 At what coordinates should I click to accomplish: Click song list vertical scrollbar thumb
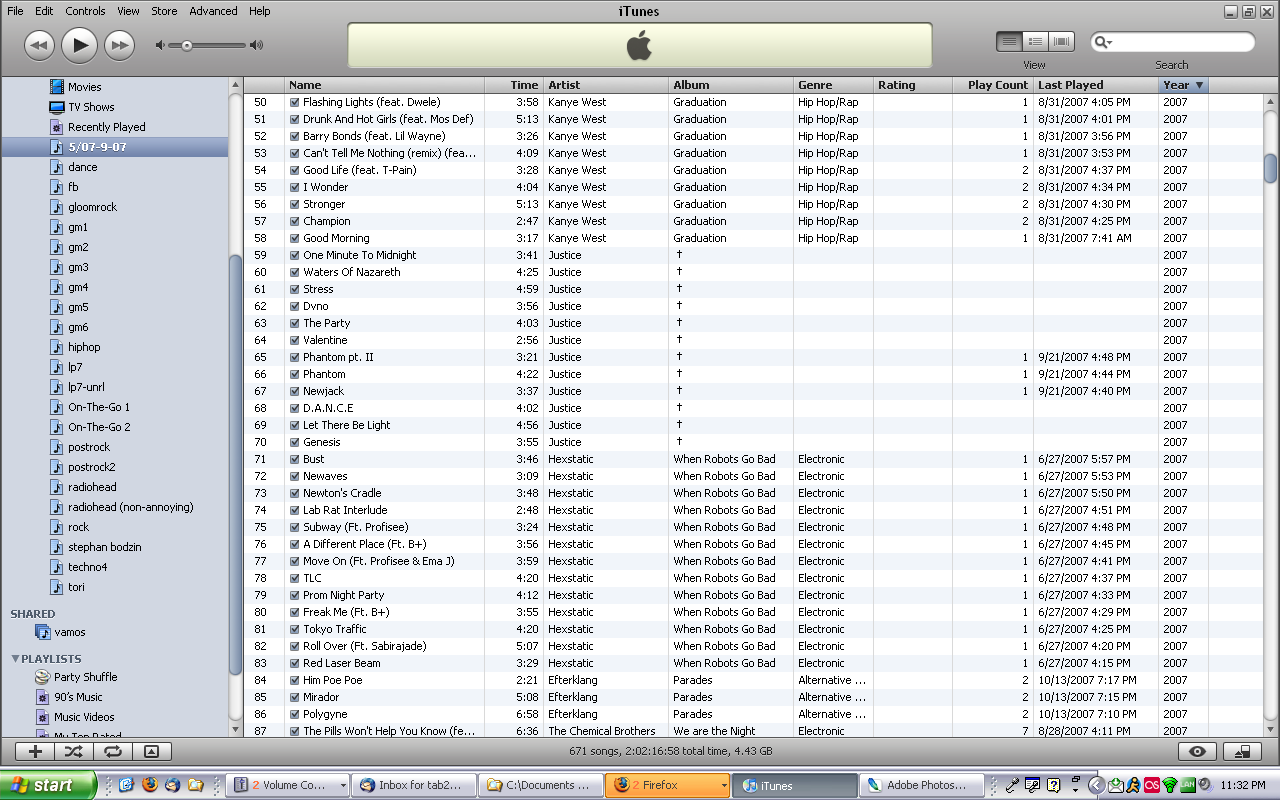coord(1270,169)
